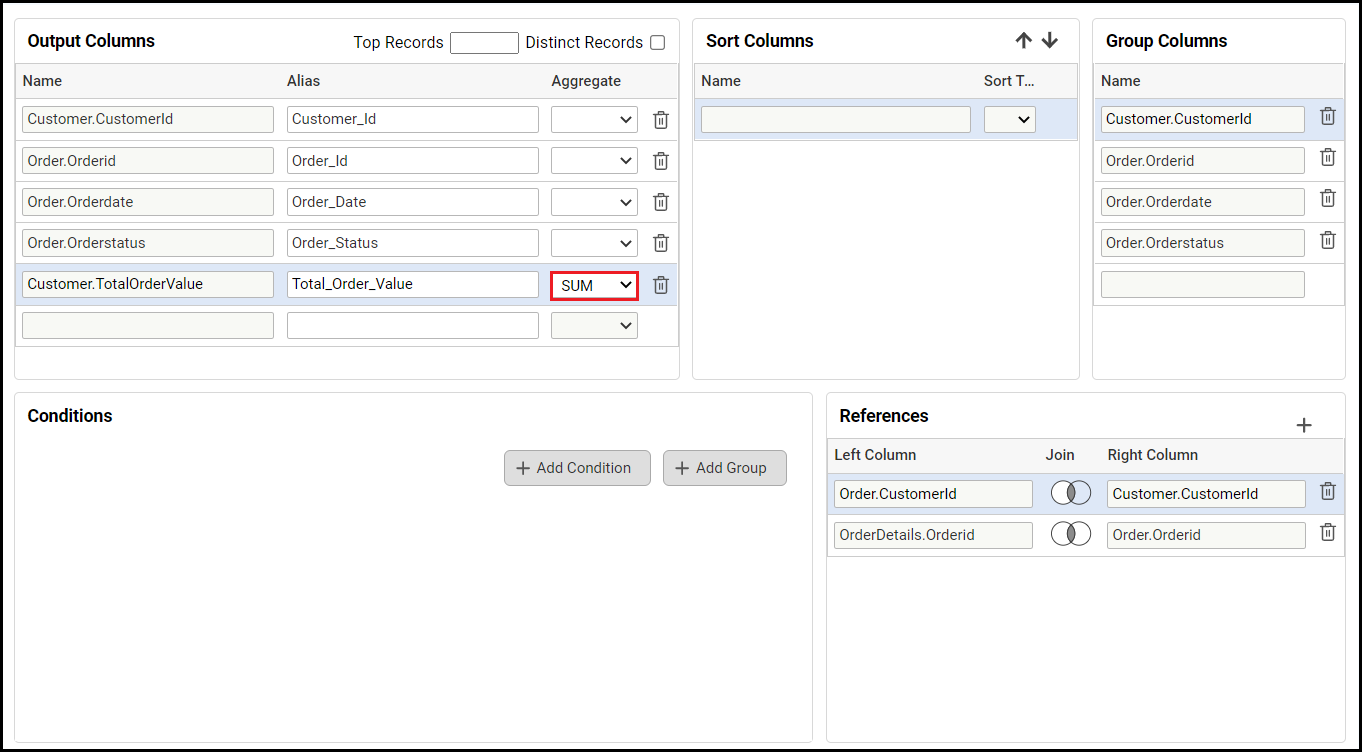Remove Order.Orderstatus from Group Columns

pos(1328,240)
